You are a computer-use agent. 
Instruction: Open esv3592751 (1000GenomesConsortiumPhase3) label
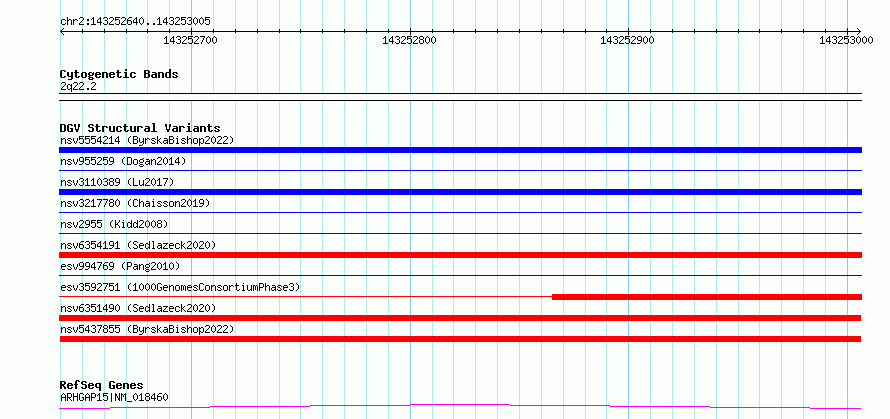pyautogui.click(x=180, y=287)
